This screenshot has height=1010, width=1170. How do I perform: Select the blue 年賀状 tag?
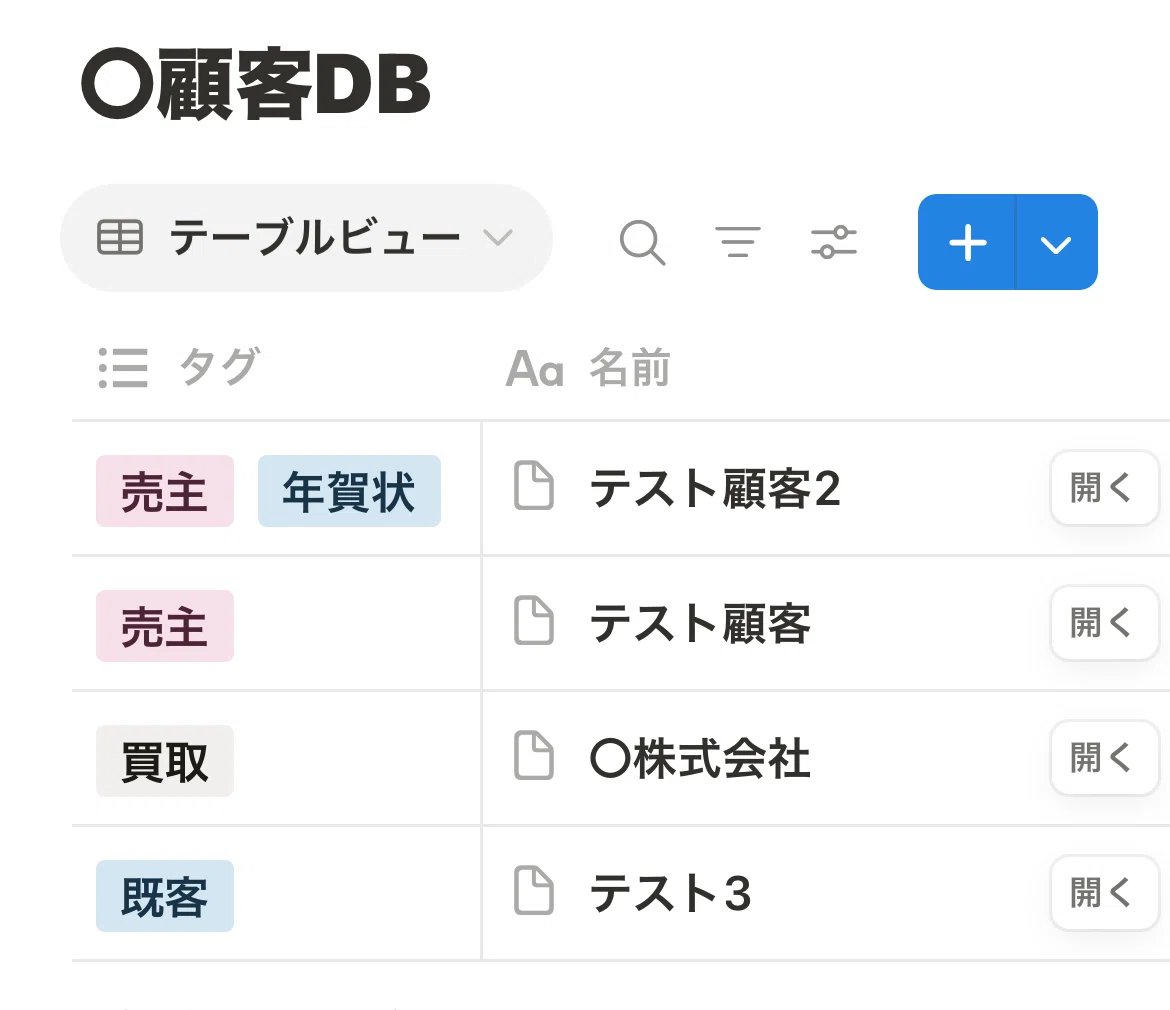349,491
